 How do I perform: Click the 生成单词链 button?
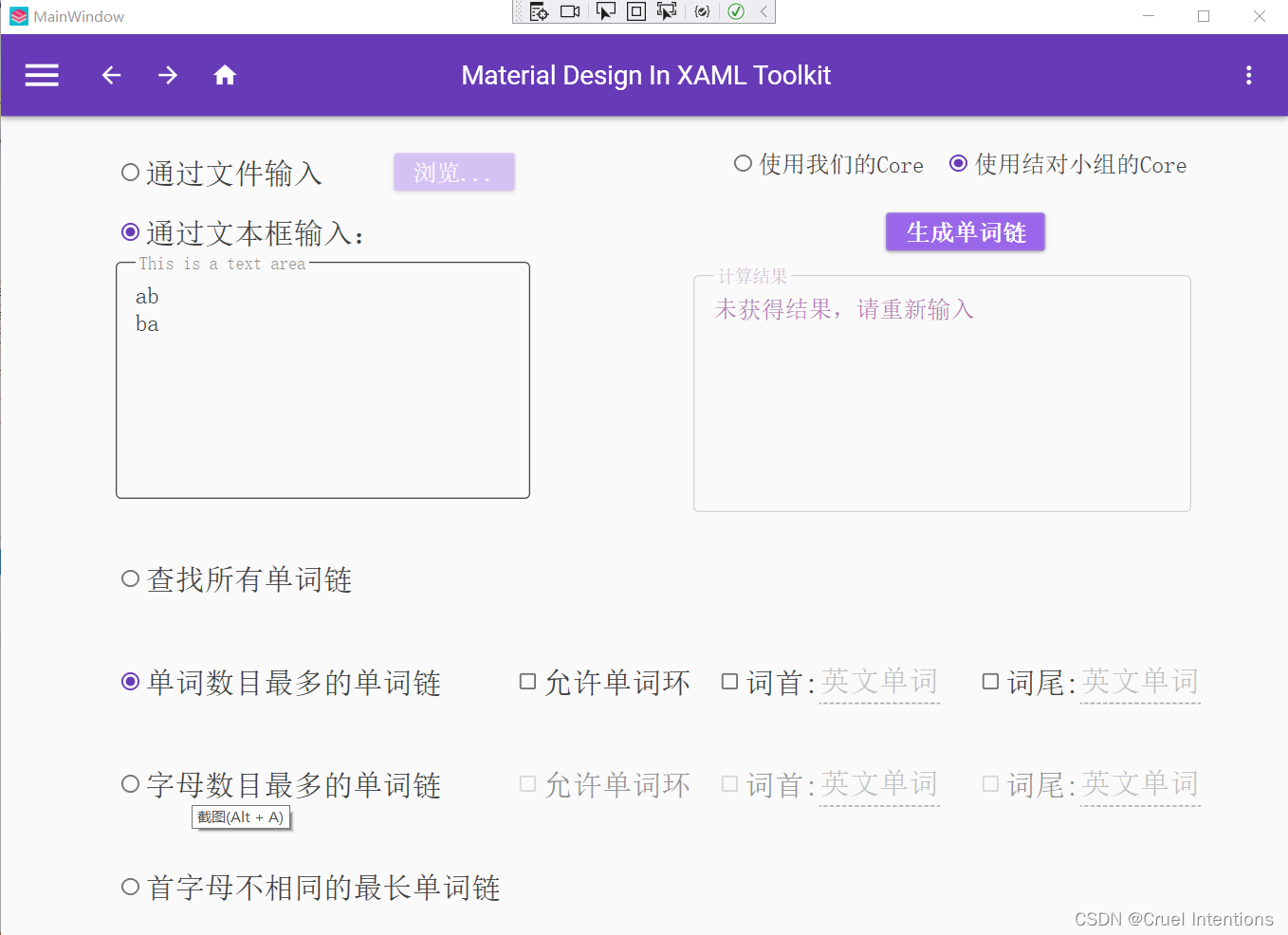(965, 231)
